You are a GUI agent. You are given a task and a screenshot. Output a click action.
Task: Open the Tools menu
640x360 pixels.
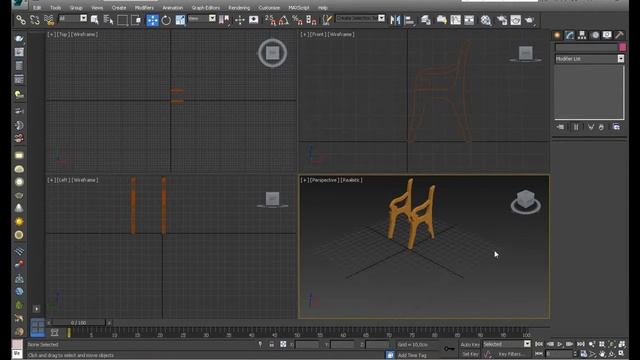coord(56,8)
